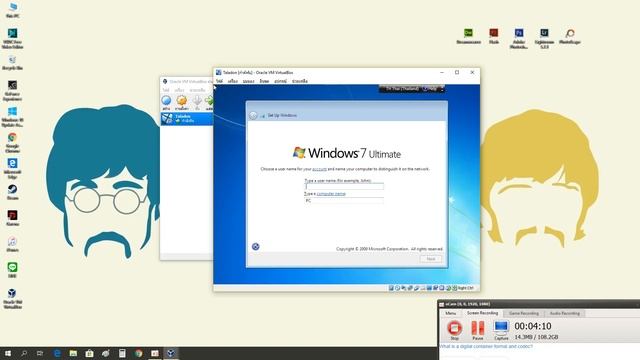Screen dimensions: 640x360
Task: Open the oCam Menu tab
Action: point(451,313)
